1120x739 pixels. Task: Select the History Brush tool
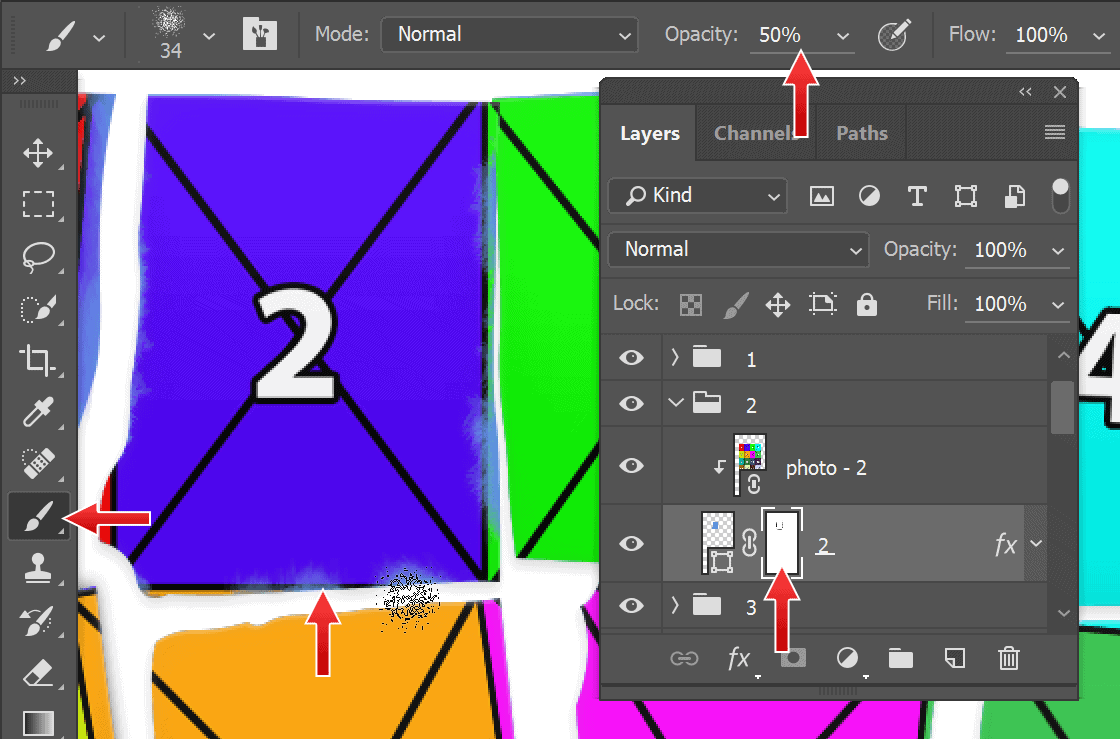pyautogui.click(x=38, y=620)
